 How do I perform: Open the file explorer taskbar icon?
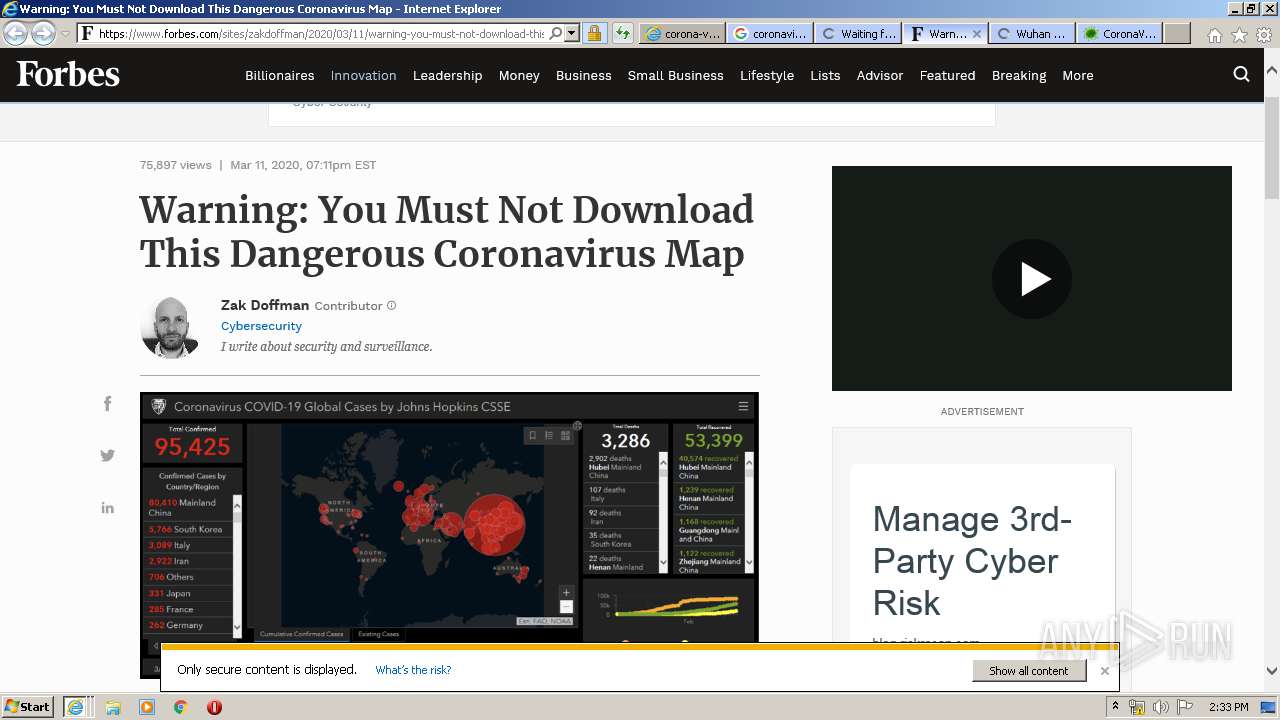coord(113,707)
